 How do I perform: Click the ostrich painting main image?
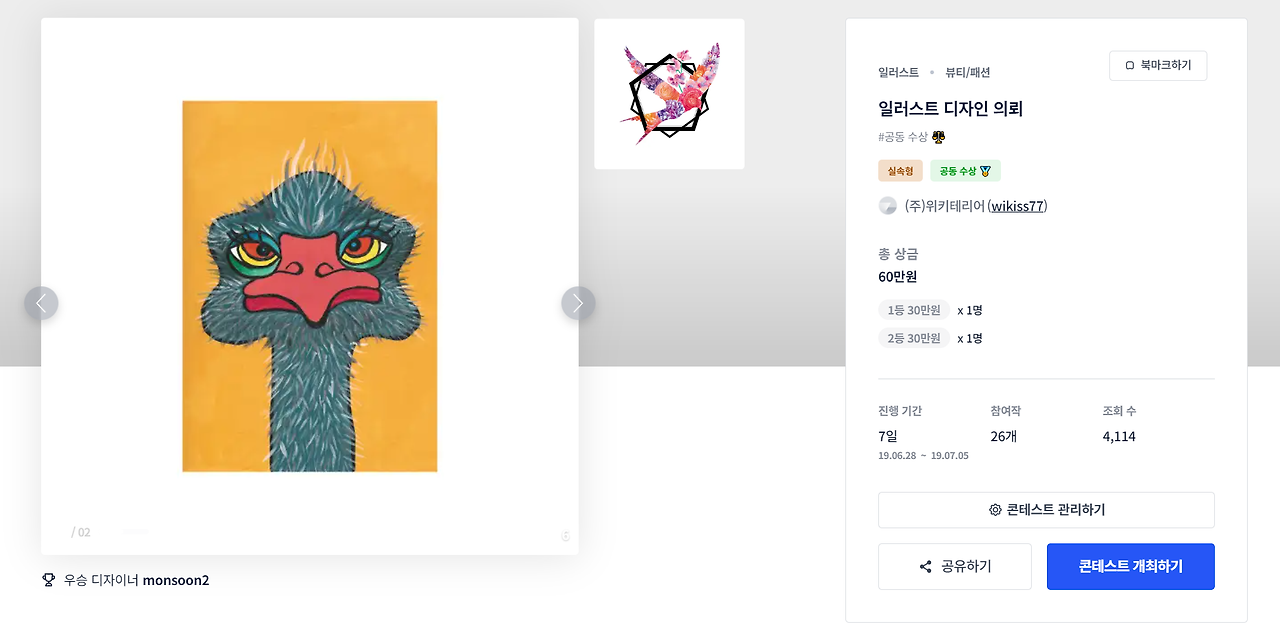tap(310, 286)
